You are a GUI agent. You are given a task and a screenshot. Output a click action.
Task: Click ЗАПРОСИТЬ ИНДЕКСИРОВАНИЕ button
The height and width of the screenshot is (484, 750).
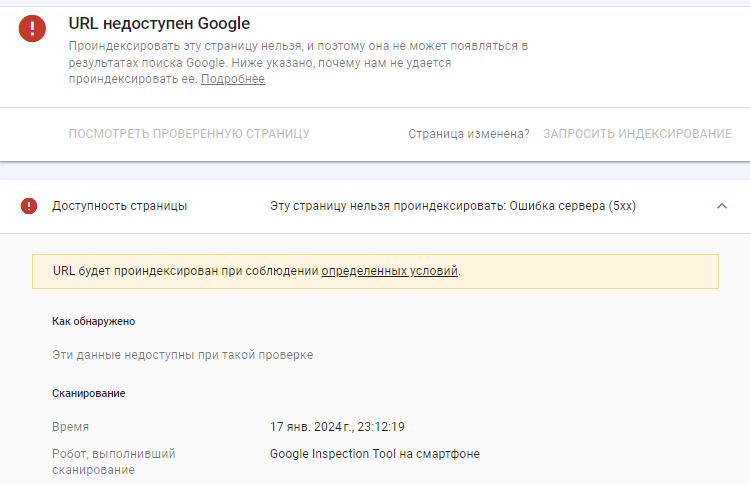click(x=637, y=134)
